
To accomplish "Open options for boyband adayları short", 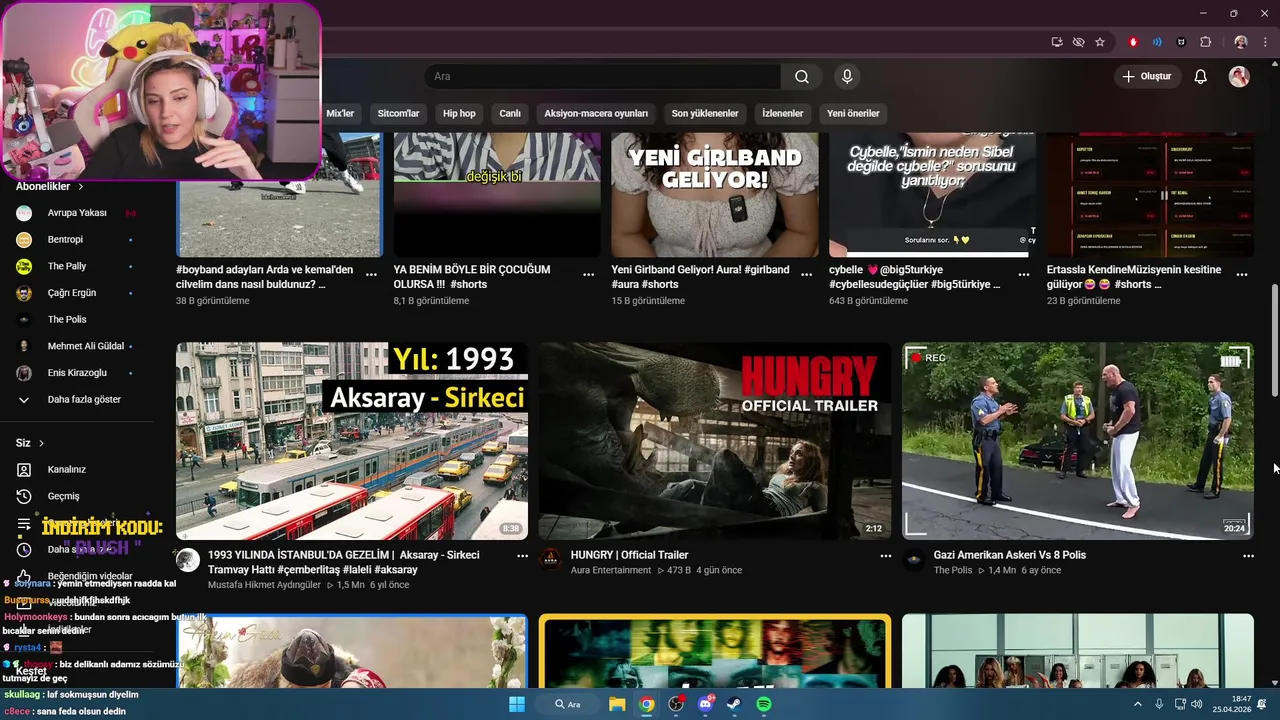I will pos(371,274).
